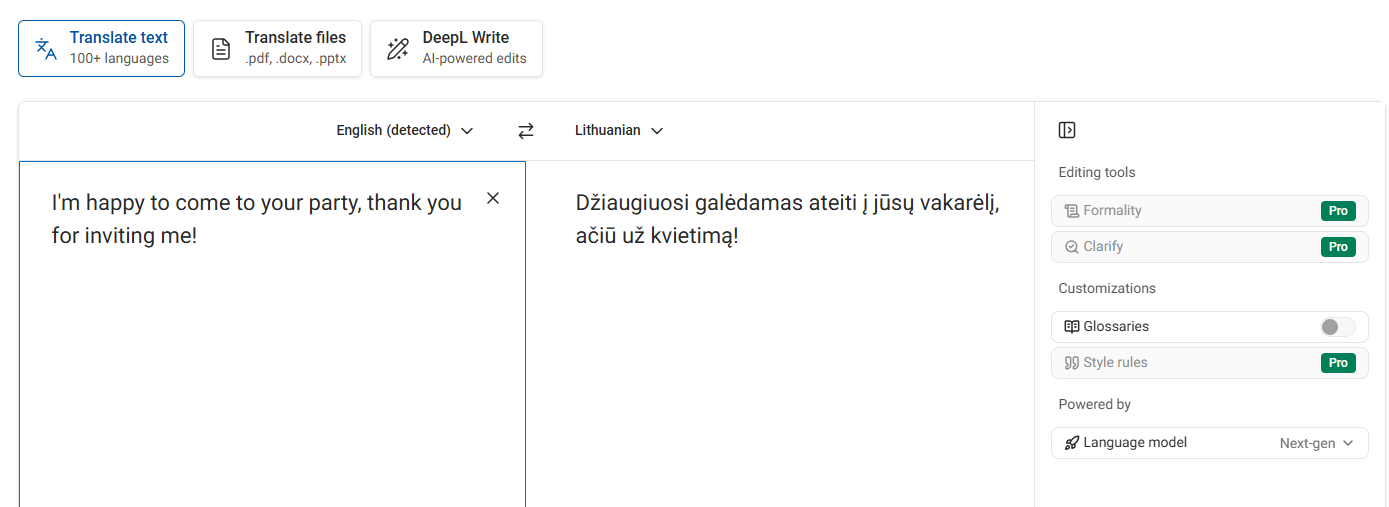Switch to the Translate text tab
This screenshot has width=1389, height=507.
pyautogui.click(x=101, y=48)
